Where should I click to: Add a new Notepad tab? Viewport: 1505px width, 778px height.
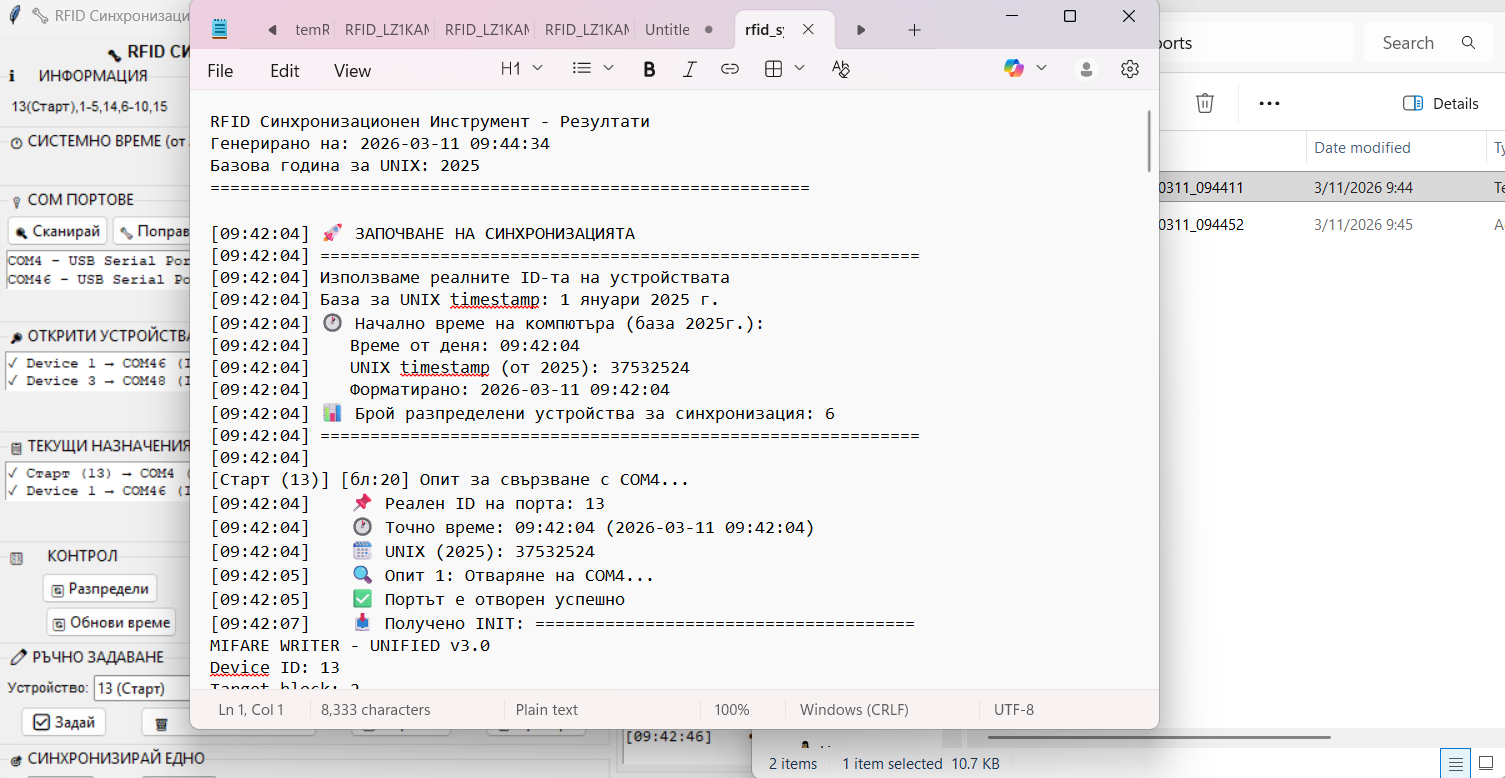click(914, 30)
